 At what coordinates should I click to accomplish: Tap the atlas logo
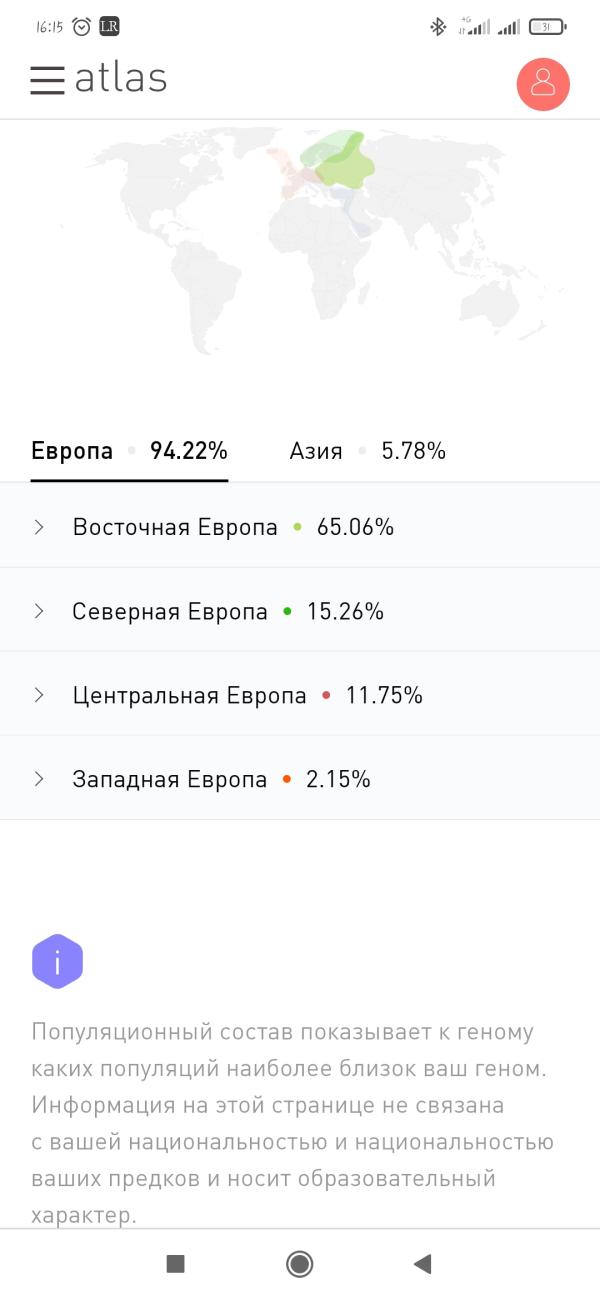point(121,78)
